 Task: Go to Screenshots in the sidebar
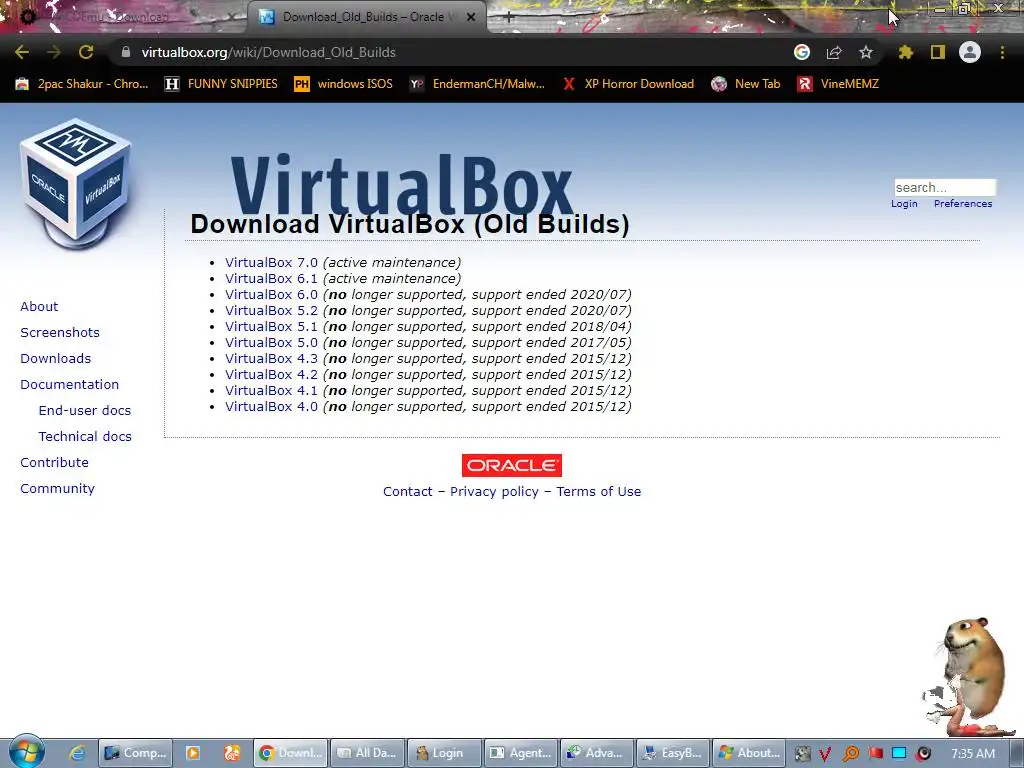60,332
